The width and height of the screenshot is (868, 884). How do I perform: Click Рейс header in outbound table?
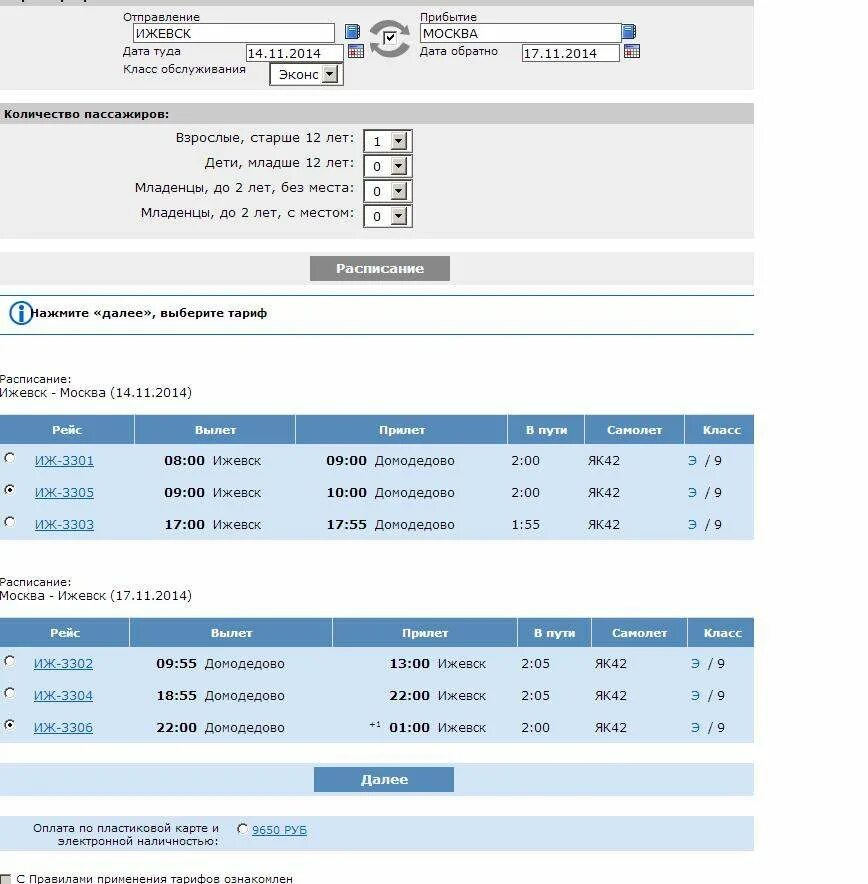click(67, 430)
